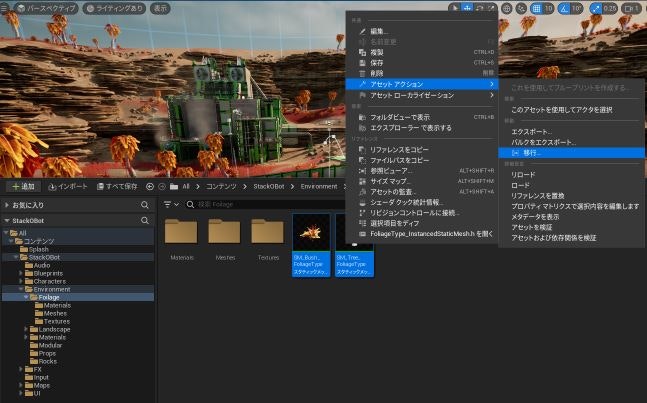Choose フォルダビューで表示 from context menu

422,117
